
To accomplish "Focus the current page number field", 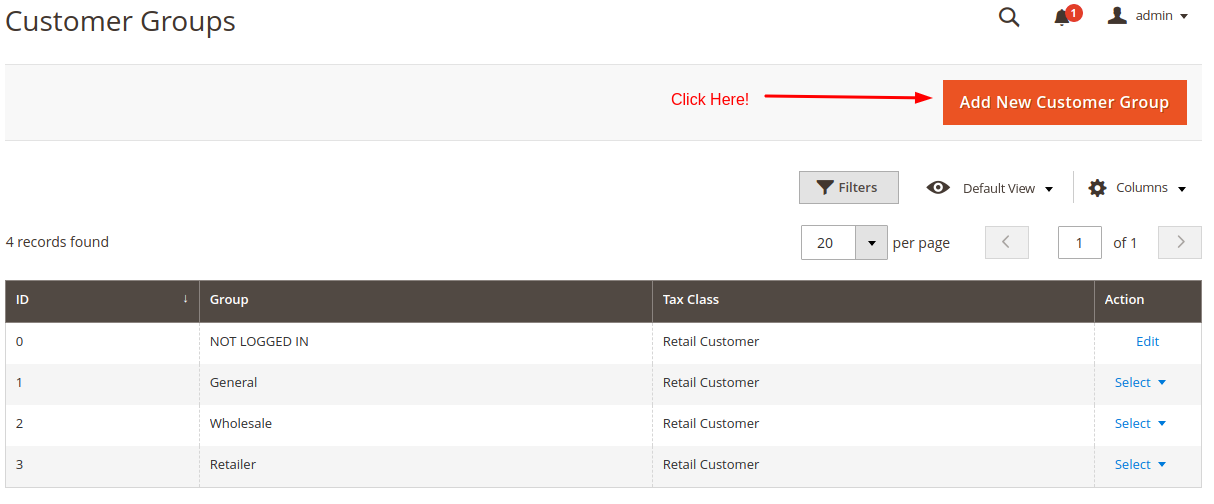I will coord(1080,243).
